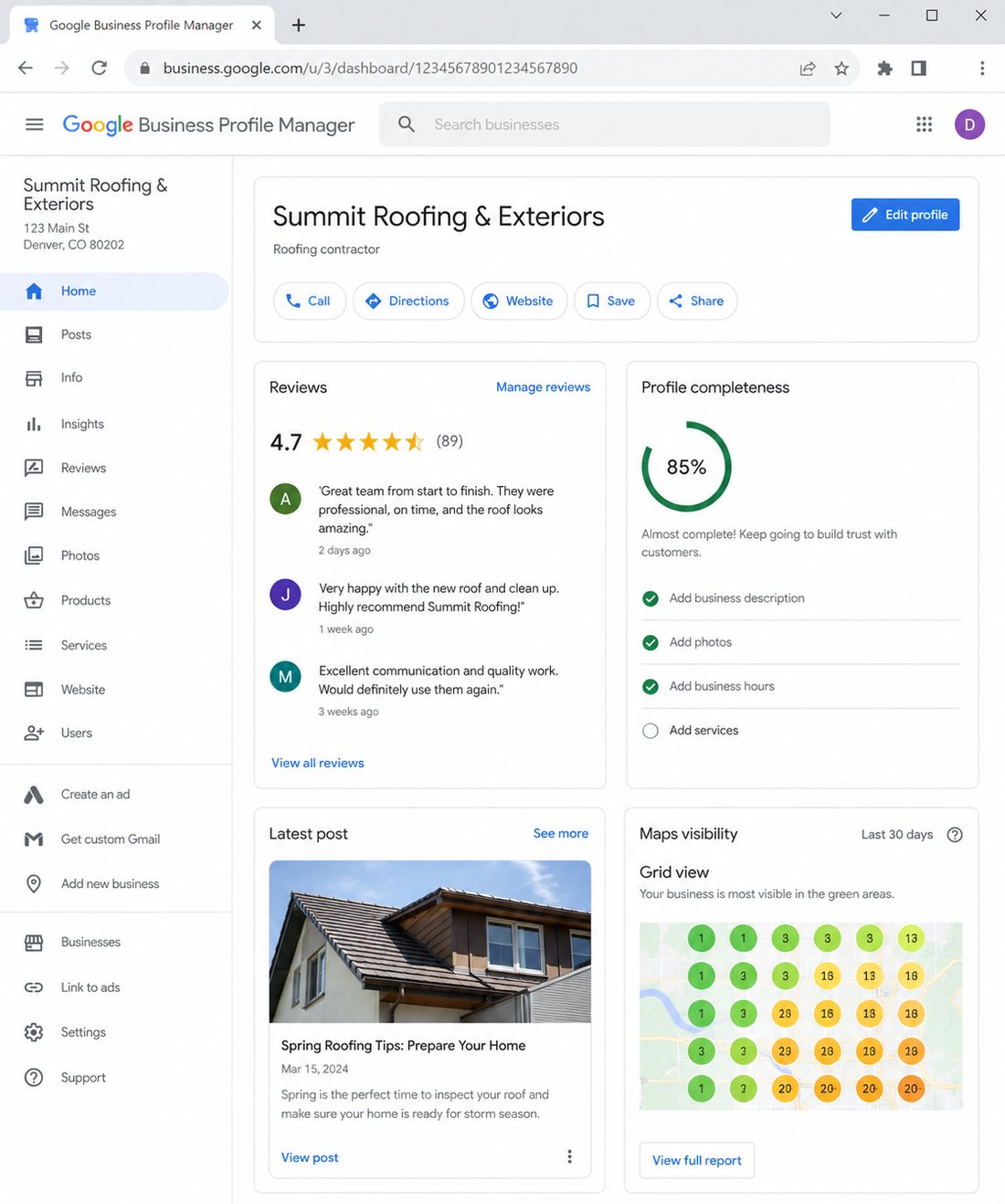This screenshot has height=1204, width=1005.
Task: Open the hamburger main menu
Action: [x=35, y=124]
